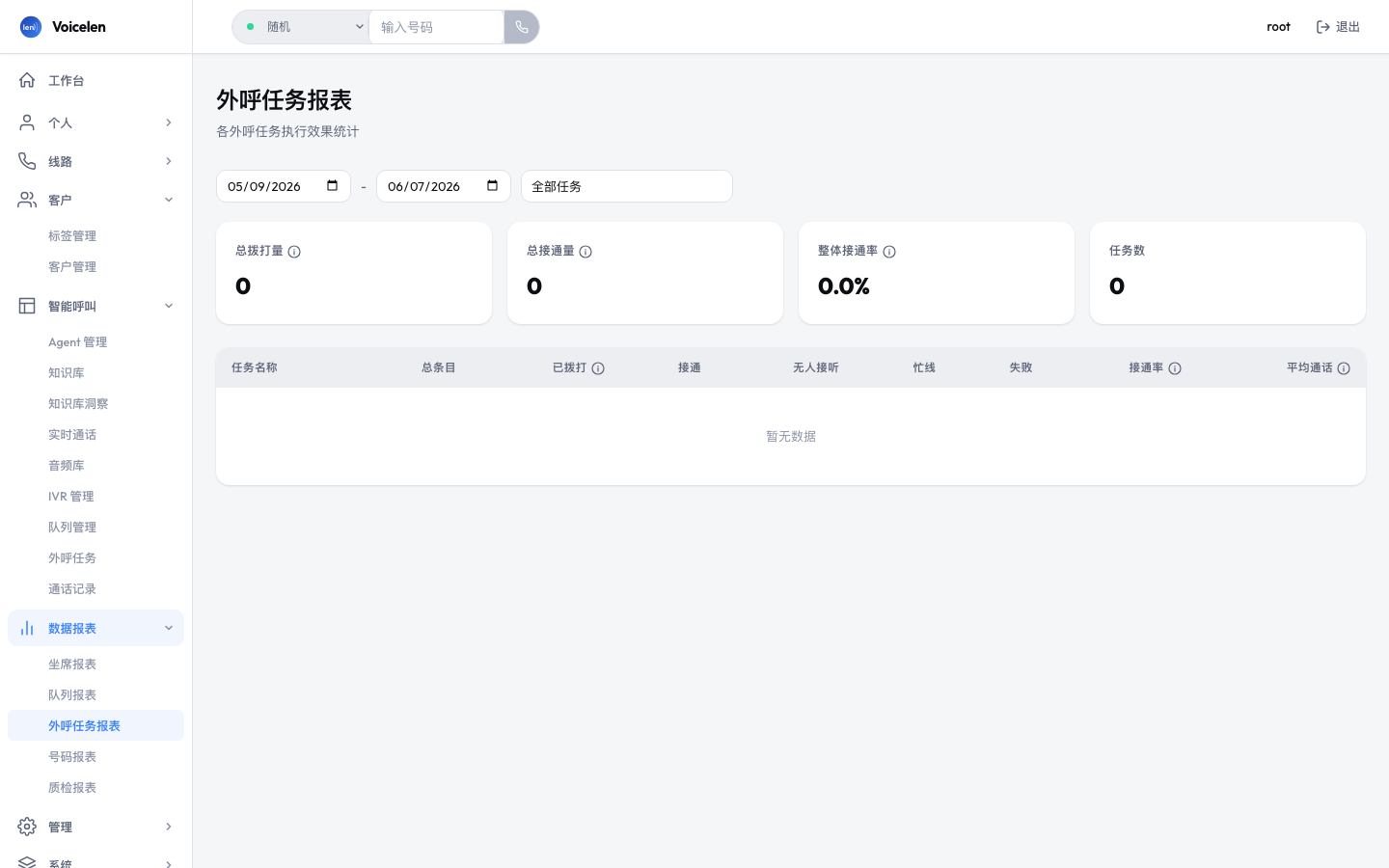1389x868 pixels.
Task: Click the logout arrow icon
Action: pos(1323,27)
